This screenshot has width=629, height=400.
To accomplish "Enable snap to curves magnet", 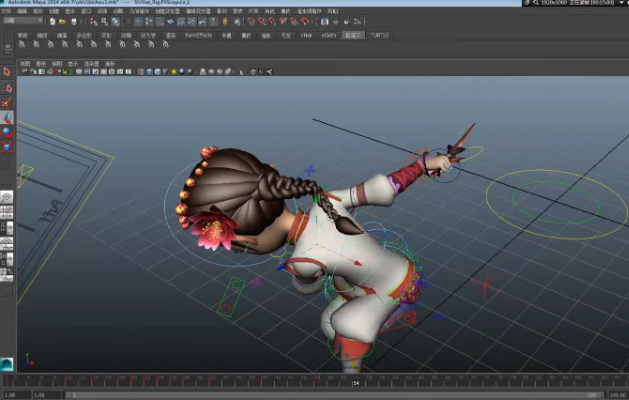I will pos(262,22).
